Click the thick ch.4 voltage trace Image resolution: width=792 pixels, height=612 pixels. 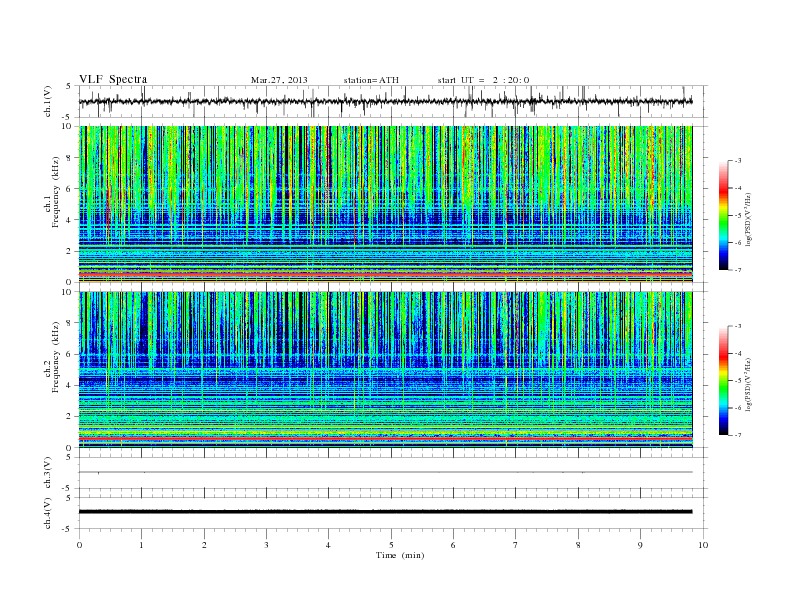tap(385, 512)
